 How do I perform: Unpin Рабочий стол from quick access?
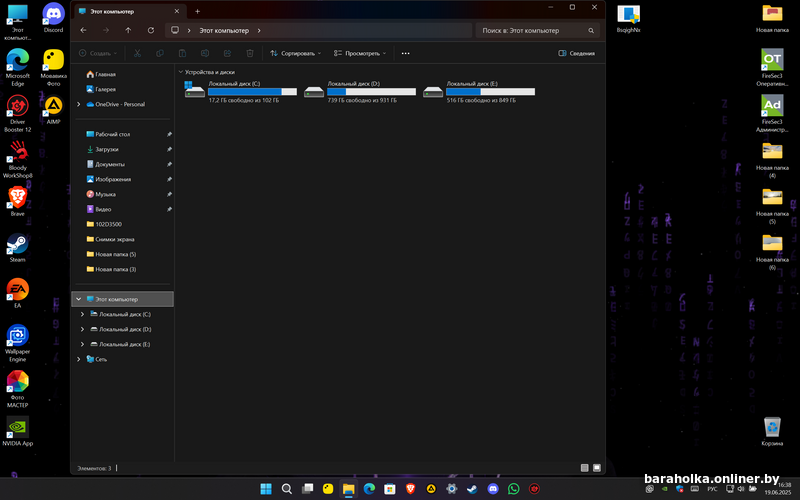169,134
